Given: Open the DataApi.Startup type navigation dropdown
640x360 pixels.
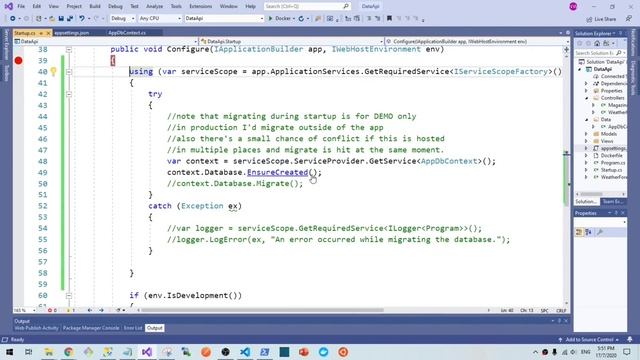Looking at the screenshot, I should [292, 41].
